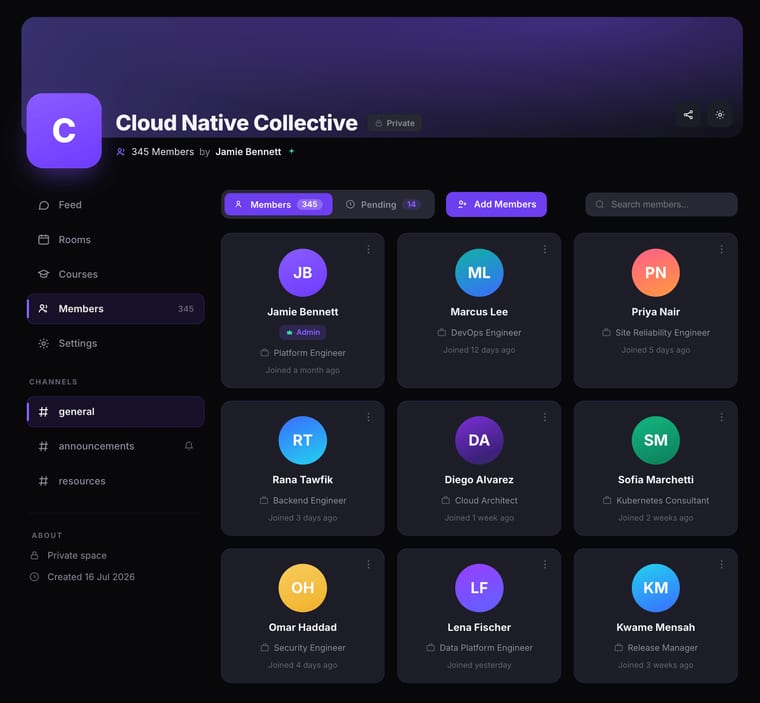Open more options on Lena Fischer's card
The width and height of the screenshot is (760, 703).
click(545, 564)
